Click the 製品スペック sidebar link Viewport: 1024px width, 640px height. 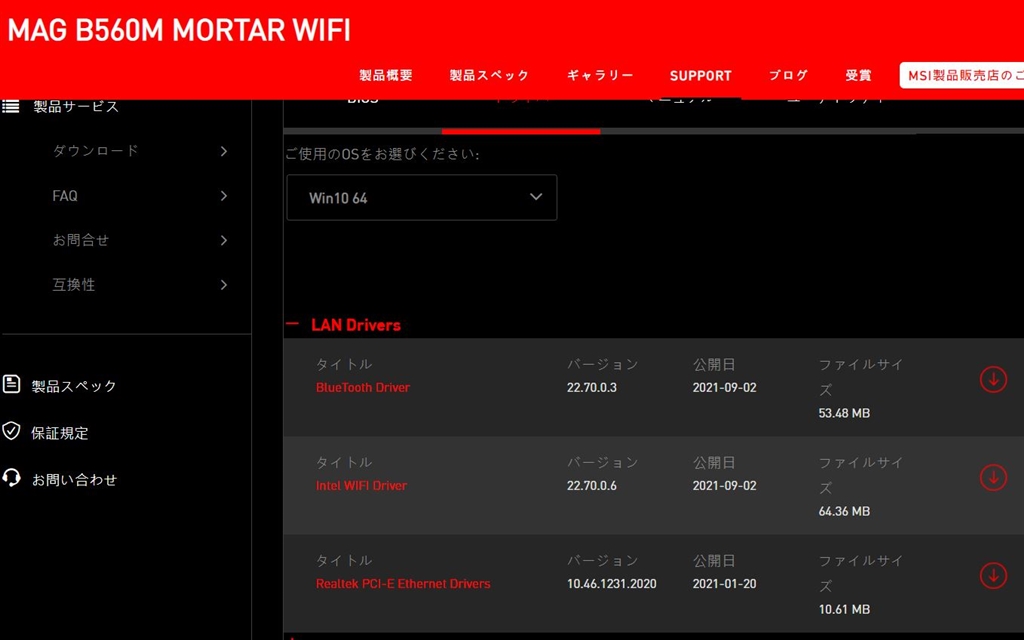[x=74, y=386]
